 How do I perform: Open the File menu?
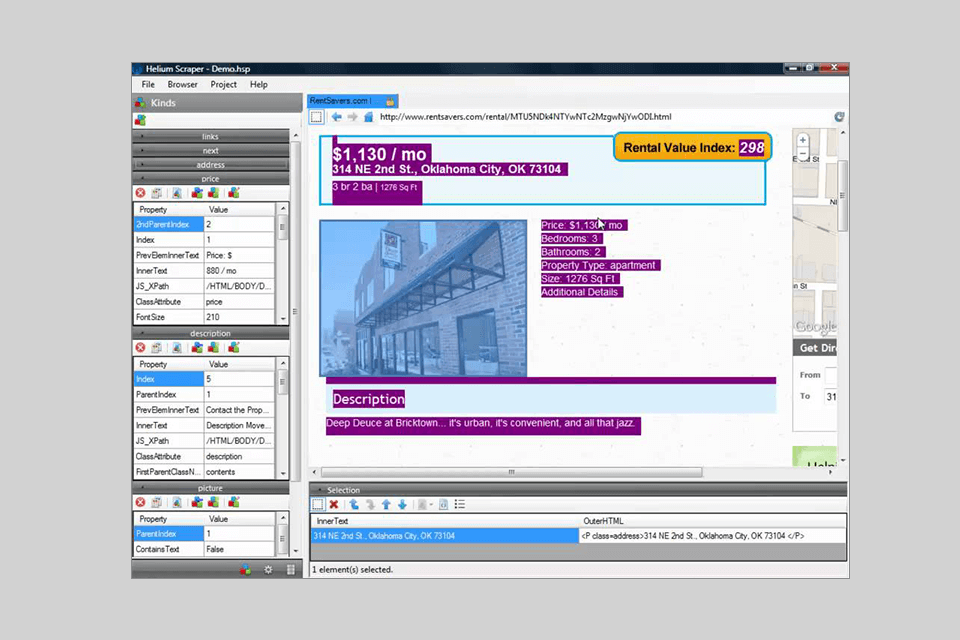(x=148, y=85)
